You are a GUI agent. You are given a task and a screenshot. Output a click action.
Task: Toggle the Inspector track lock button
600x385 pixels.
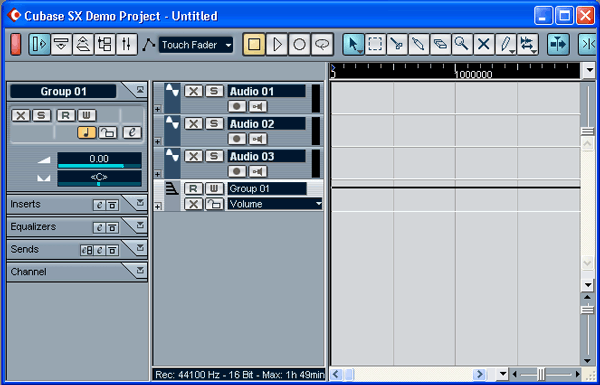[108, 132]
